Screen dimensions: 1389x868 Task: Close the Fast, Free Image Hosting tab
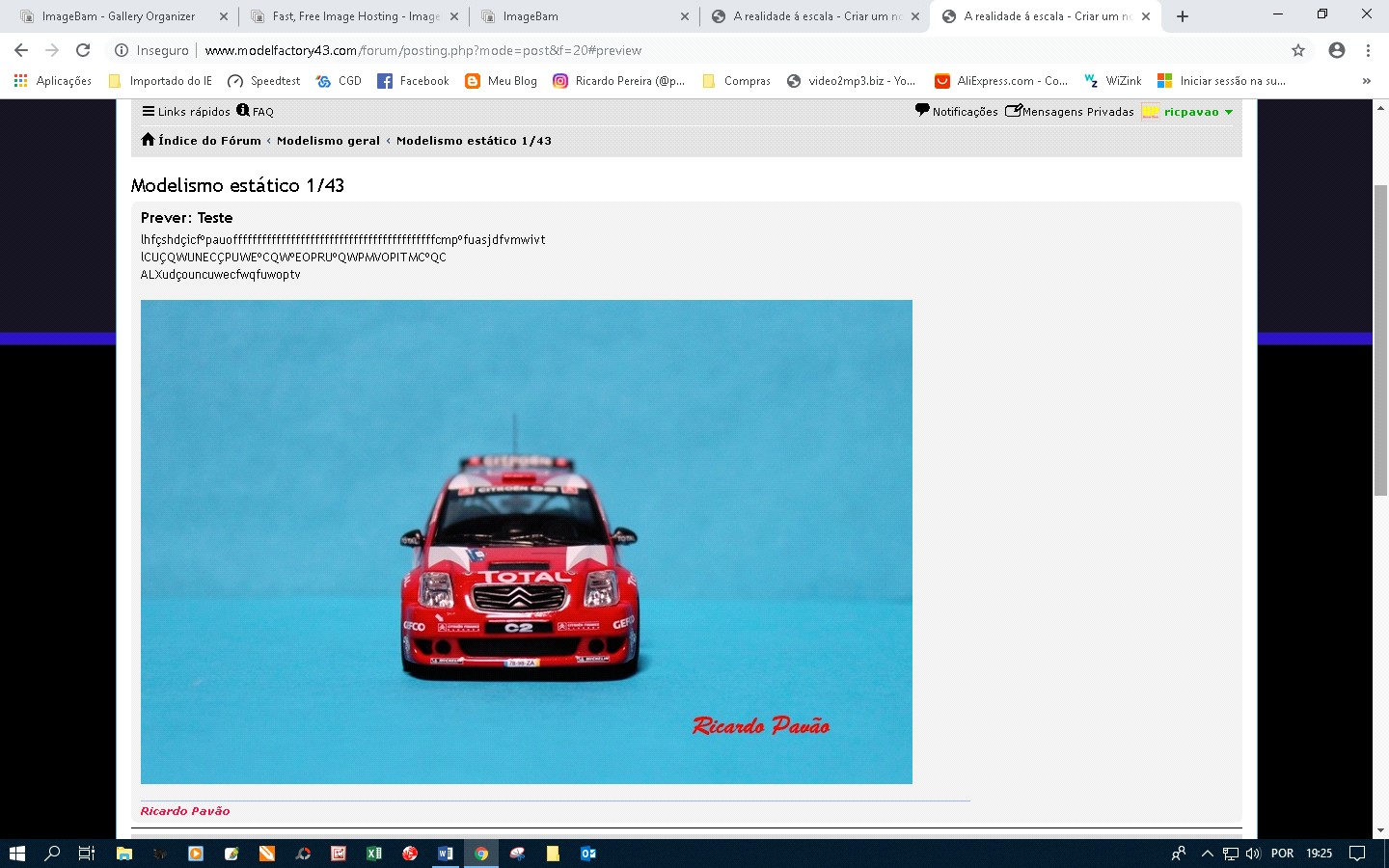tap(454, 16)
